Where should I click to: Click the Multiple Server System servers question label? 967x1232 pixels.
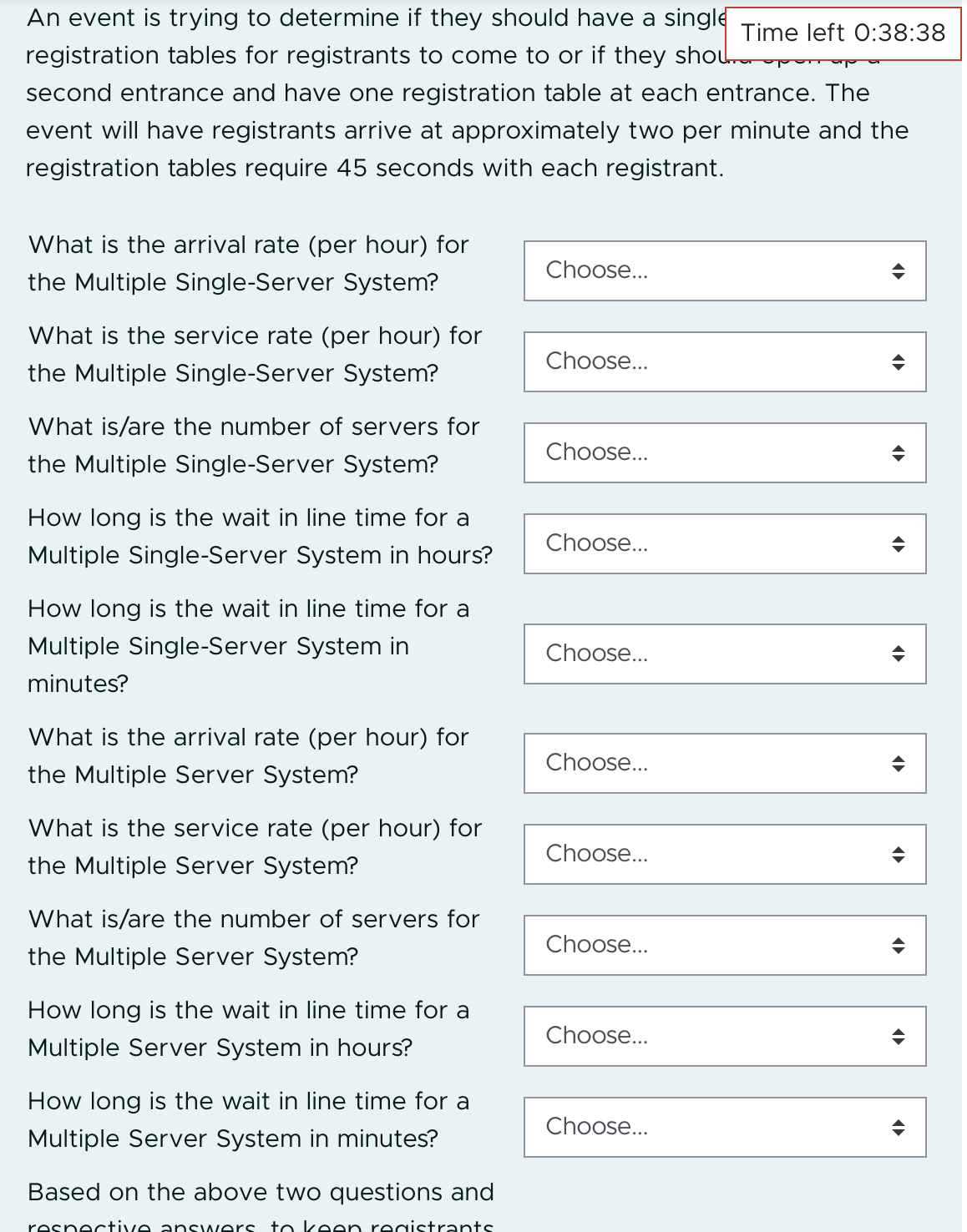point(253,937)
